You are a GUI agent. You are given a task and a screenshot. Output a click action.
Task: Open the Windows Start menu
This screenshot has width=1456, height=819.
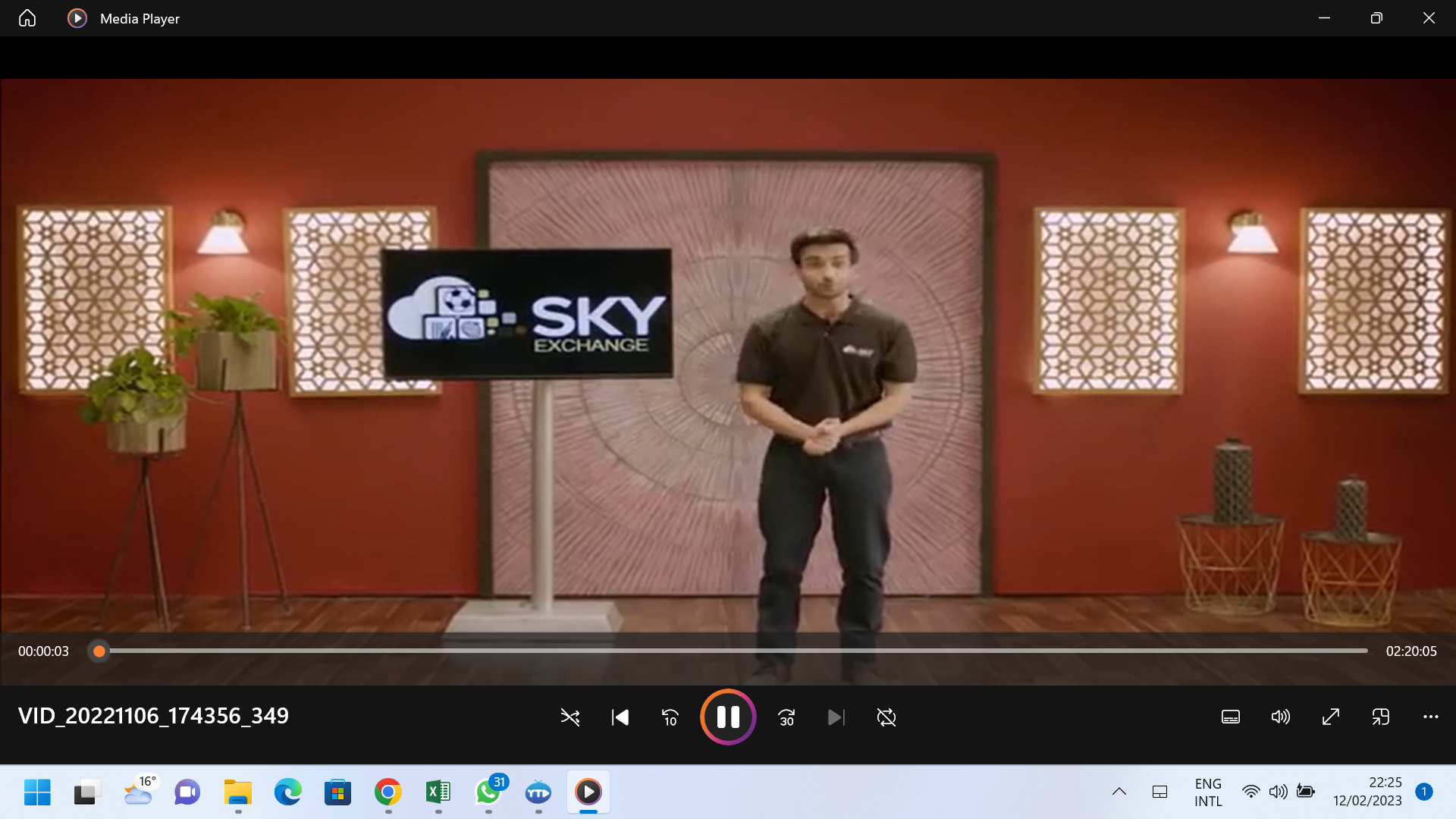click(37, 792)
